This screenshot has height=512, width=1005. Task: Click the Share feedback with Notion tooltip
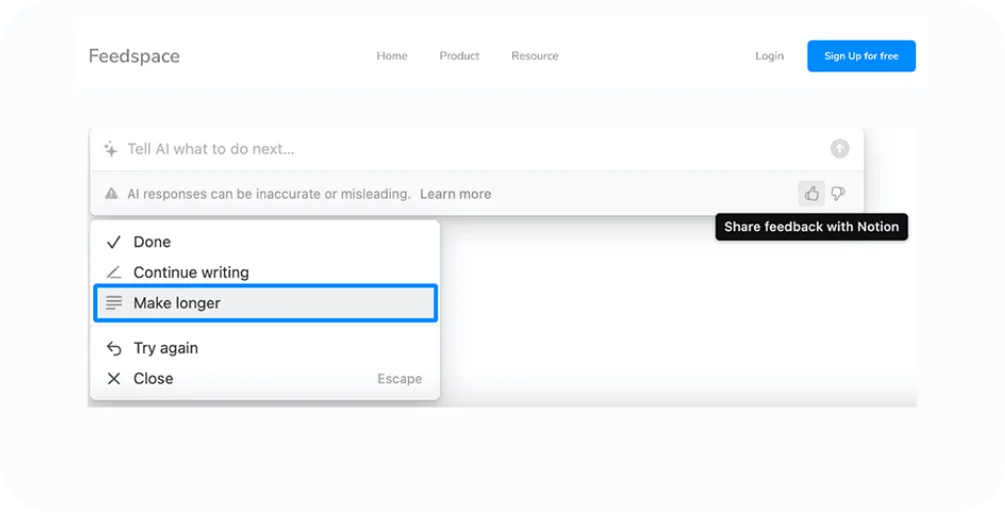coord(811,227)
